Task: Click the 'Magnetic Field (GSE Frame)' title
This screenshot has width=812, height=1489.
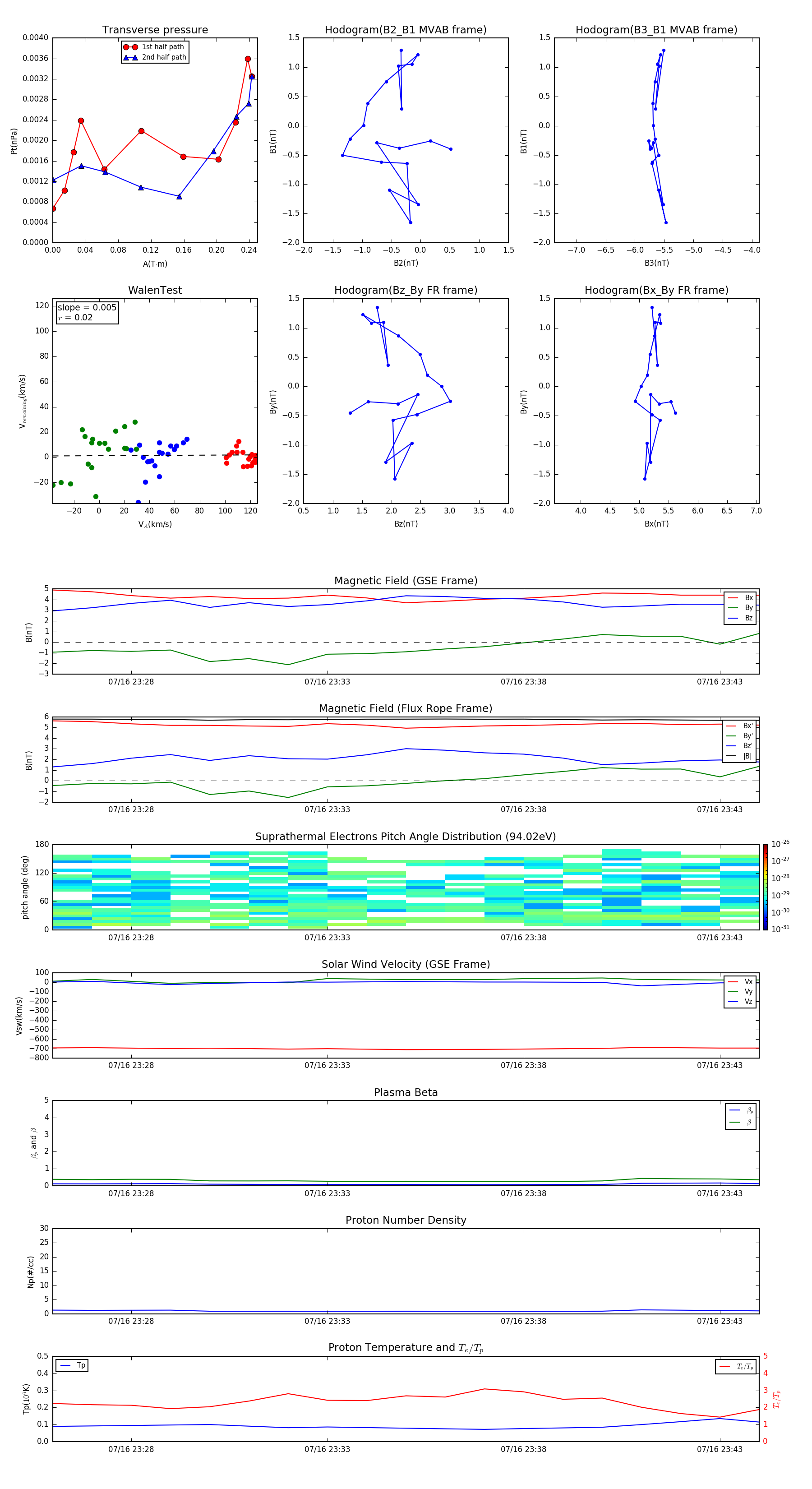Action: tap(406, 581)
